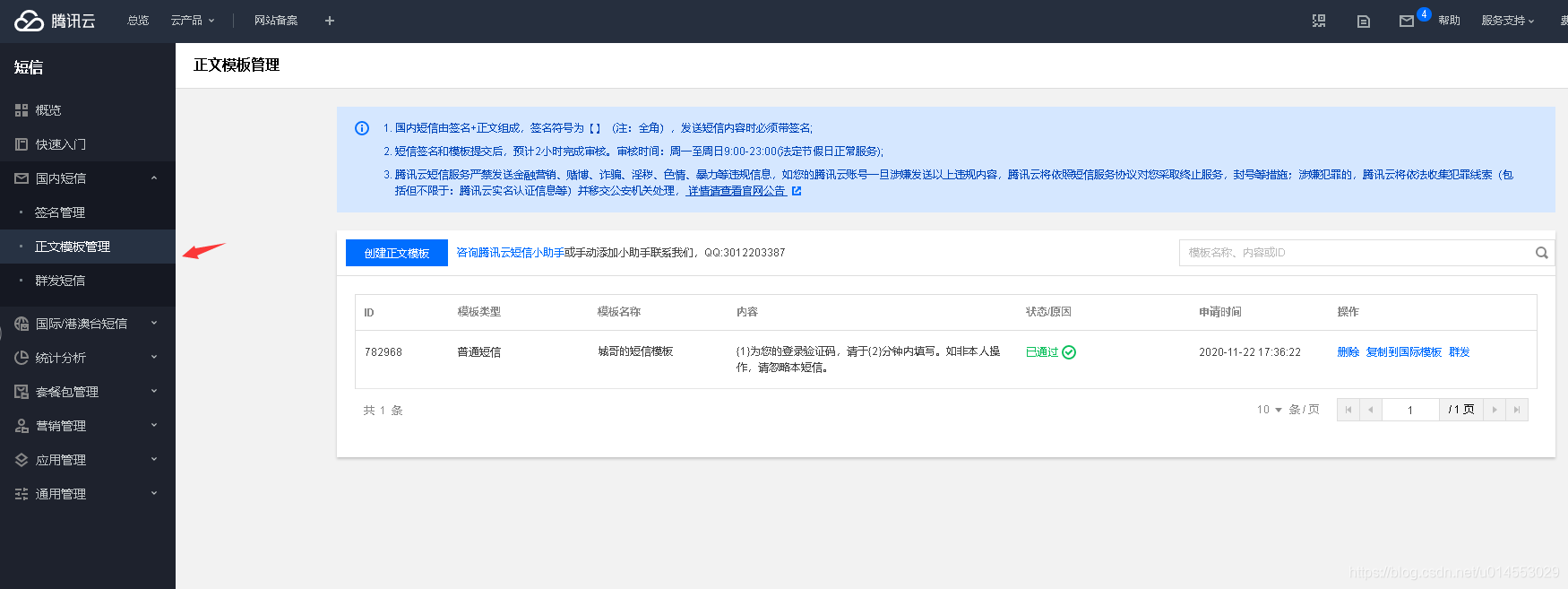Viewport: 1568px width, 589px height.
Task: Select 正文模板管理 in the sidebar
Action: pyautogui.click(x=88, y=247)
